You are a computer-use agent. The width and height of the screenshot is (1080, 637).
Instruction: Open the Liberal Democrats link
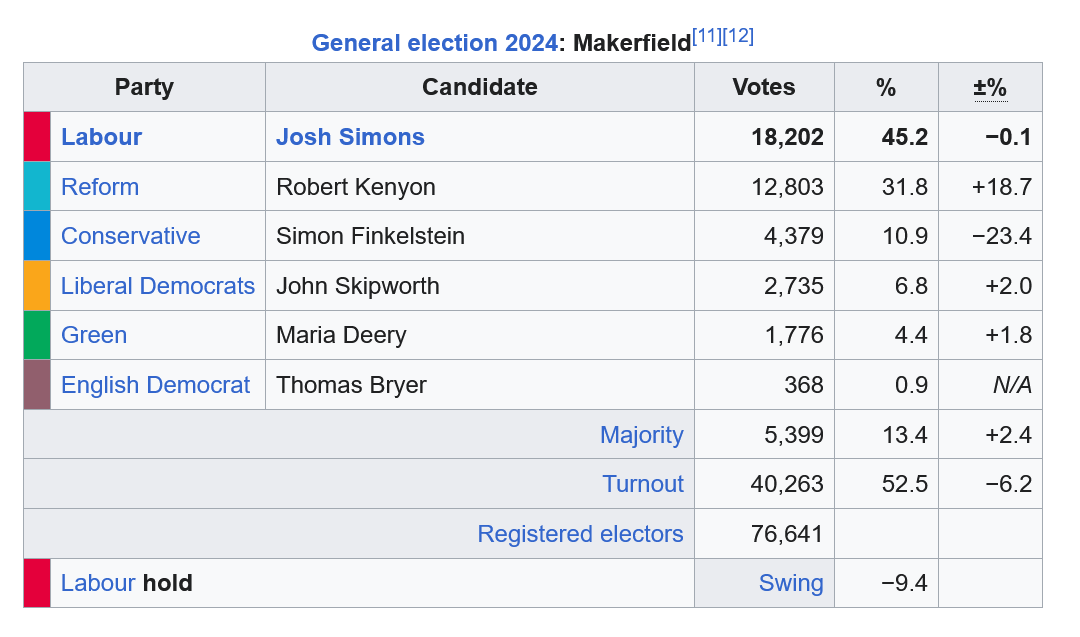click(158, 286)
